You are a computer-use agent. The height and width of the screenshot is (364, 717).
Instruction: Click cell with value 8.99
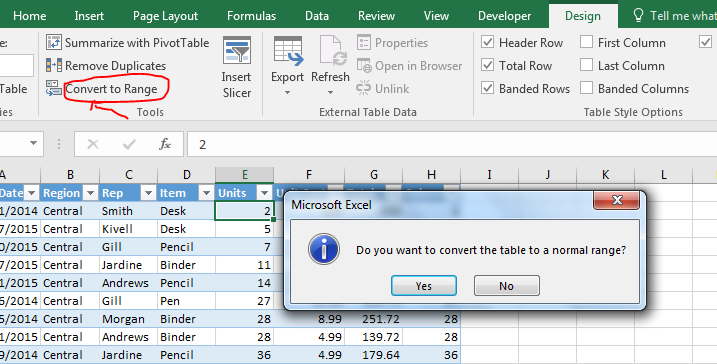tap(309, 319)
